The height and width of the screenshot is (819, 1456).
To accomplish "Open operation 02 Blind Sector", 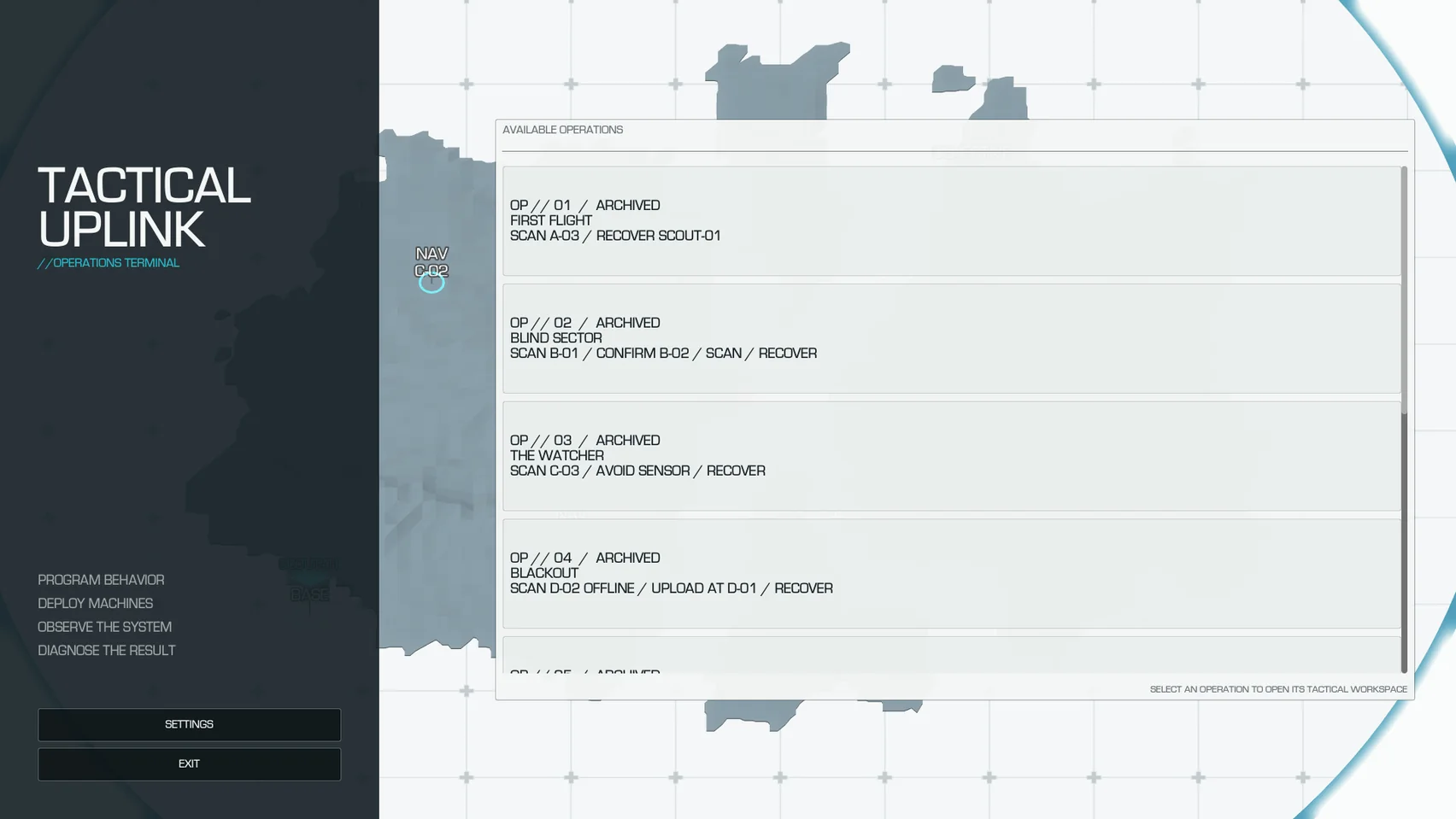I will tap(951, 338).
